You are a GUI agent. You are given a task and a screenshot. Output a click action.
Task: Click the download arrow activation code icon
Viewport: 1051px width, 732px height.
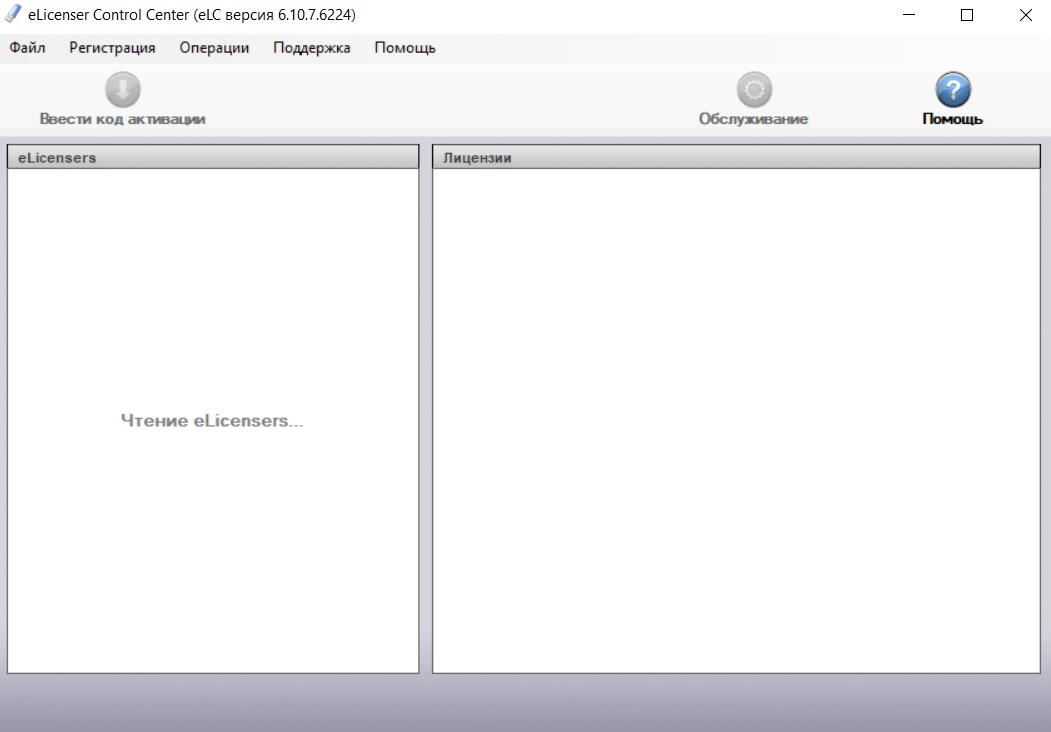point(123,89)
